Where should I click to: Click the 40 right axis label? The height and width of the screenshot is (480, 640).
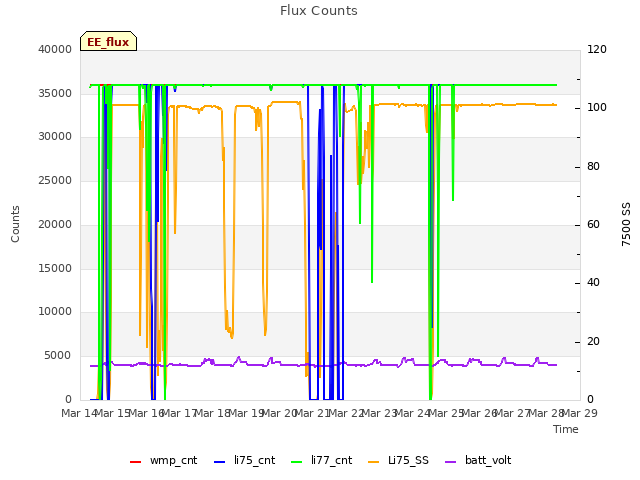click(593, 282)
